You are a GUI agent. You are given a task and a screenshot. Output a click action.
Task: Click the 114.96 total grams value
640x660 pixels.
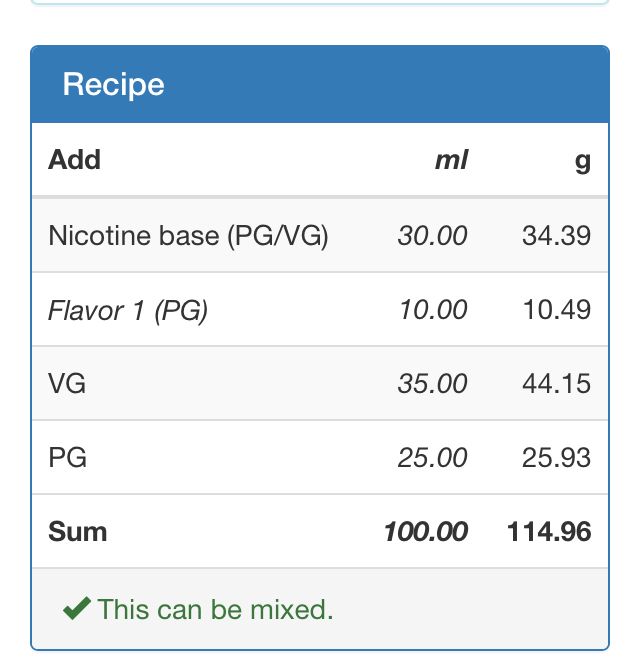pyautogui.click(x=549, y=532)
